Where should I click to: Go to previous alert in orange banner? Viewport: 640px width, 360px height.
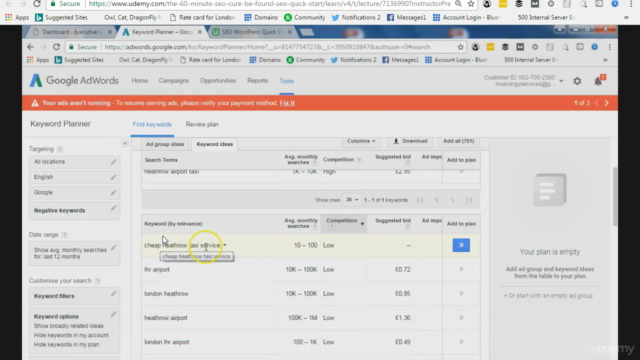tap(597, 103)
